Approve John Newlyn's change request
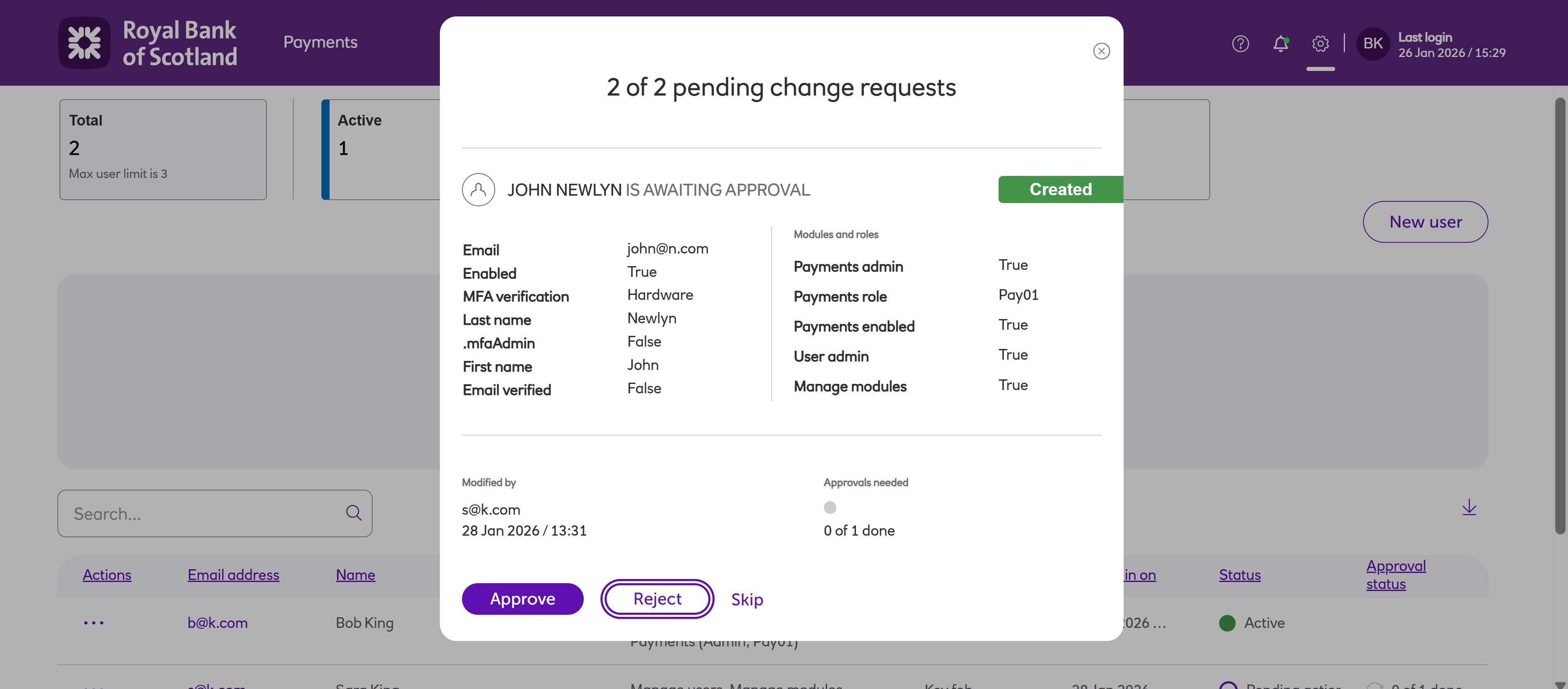Image resolution: width=1568 pixels, height=689 pixels. 522,599
